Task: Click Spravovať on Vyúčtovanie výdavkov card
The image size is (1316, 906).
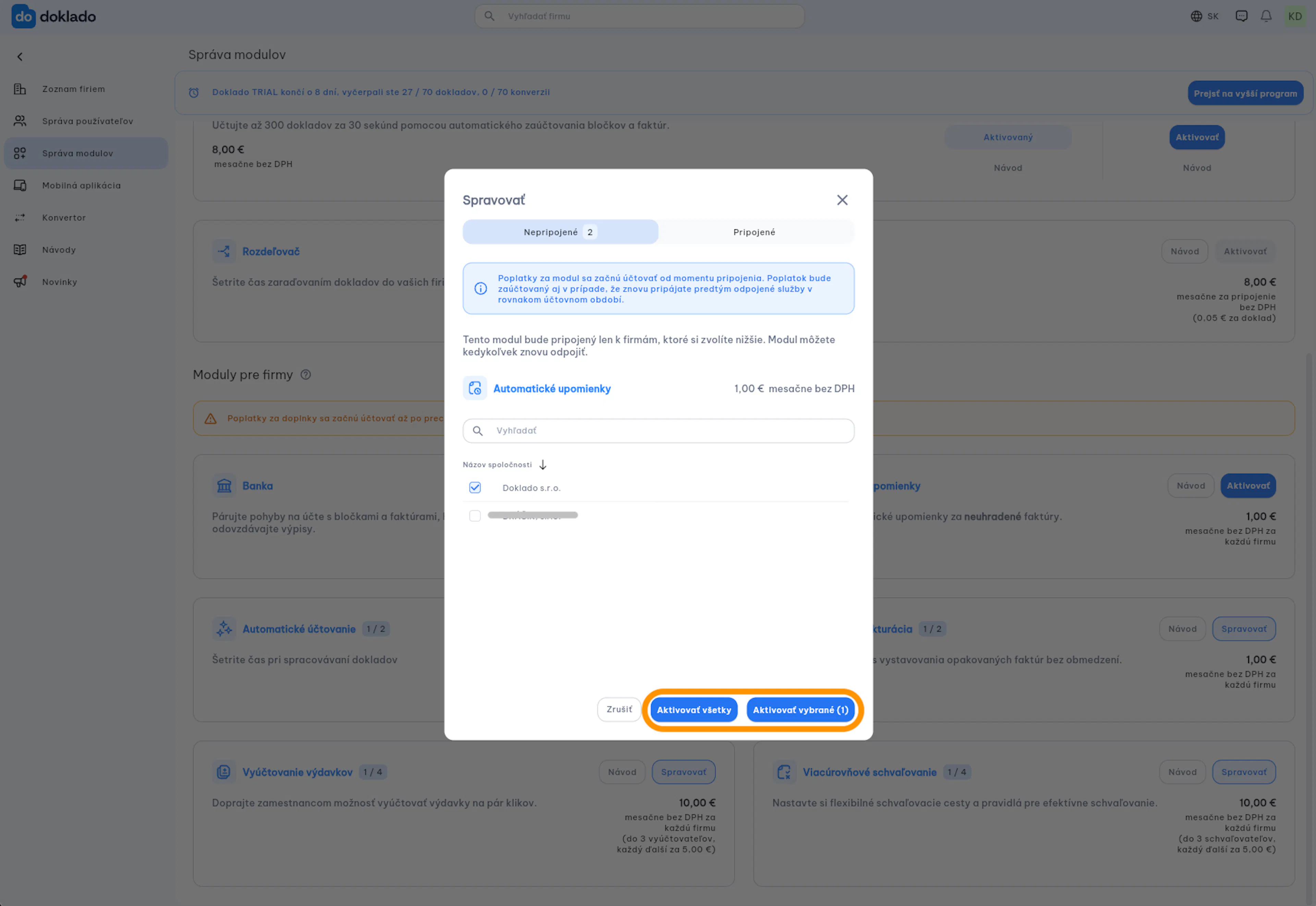Action: [x=683, y=772]
